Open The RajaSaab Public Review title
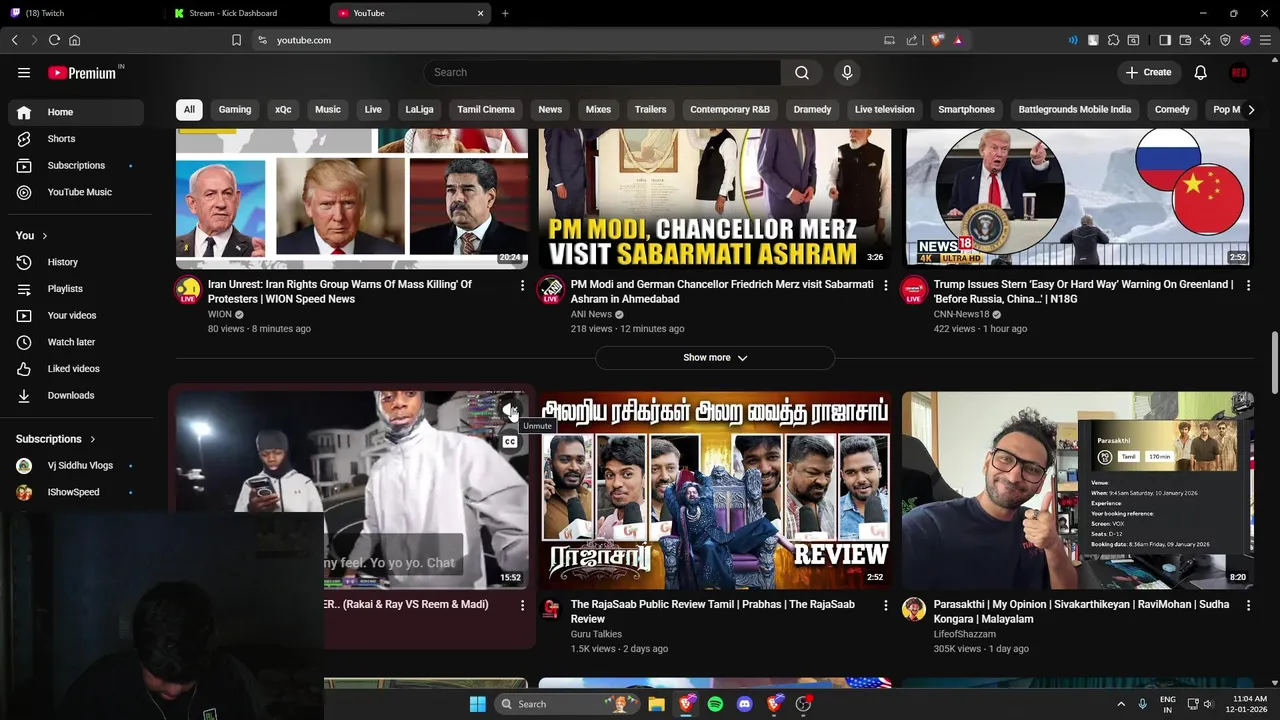 [x=713, y=611]
